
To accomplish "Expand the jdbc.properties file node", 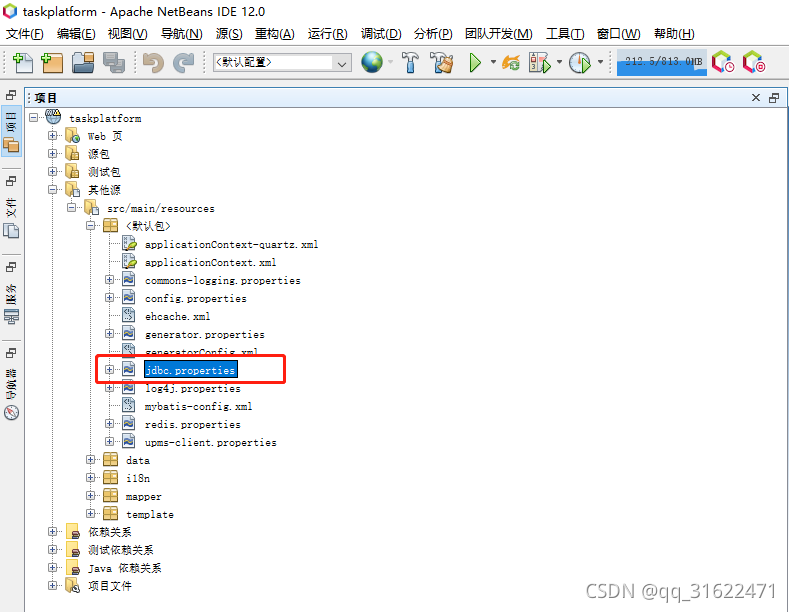I will [109, 369].
